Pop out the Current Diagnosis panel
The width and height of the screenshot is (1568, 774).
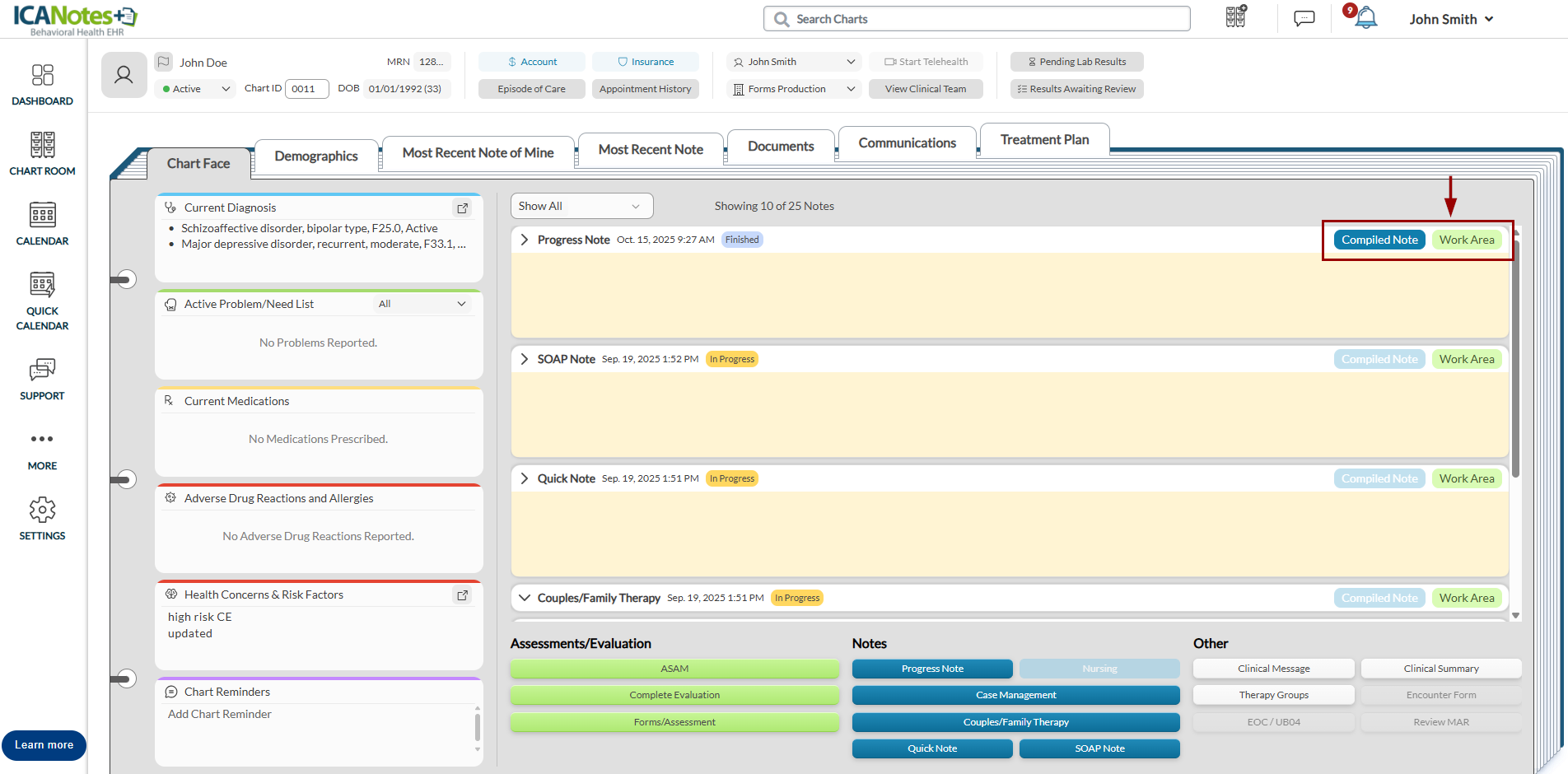(462, 208)
